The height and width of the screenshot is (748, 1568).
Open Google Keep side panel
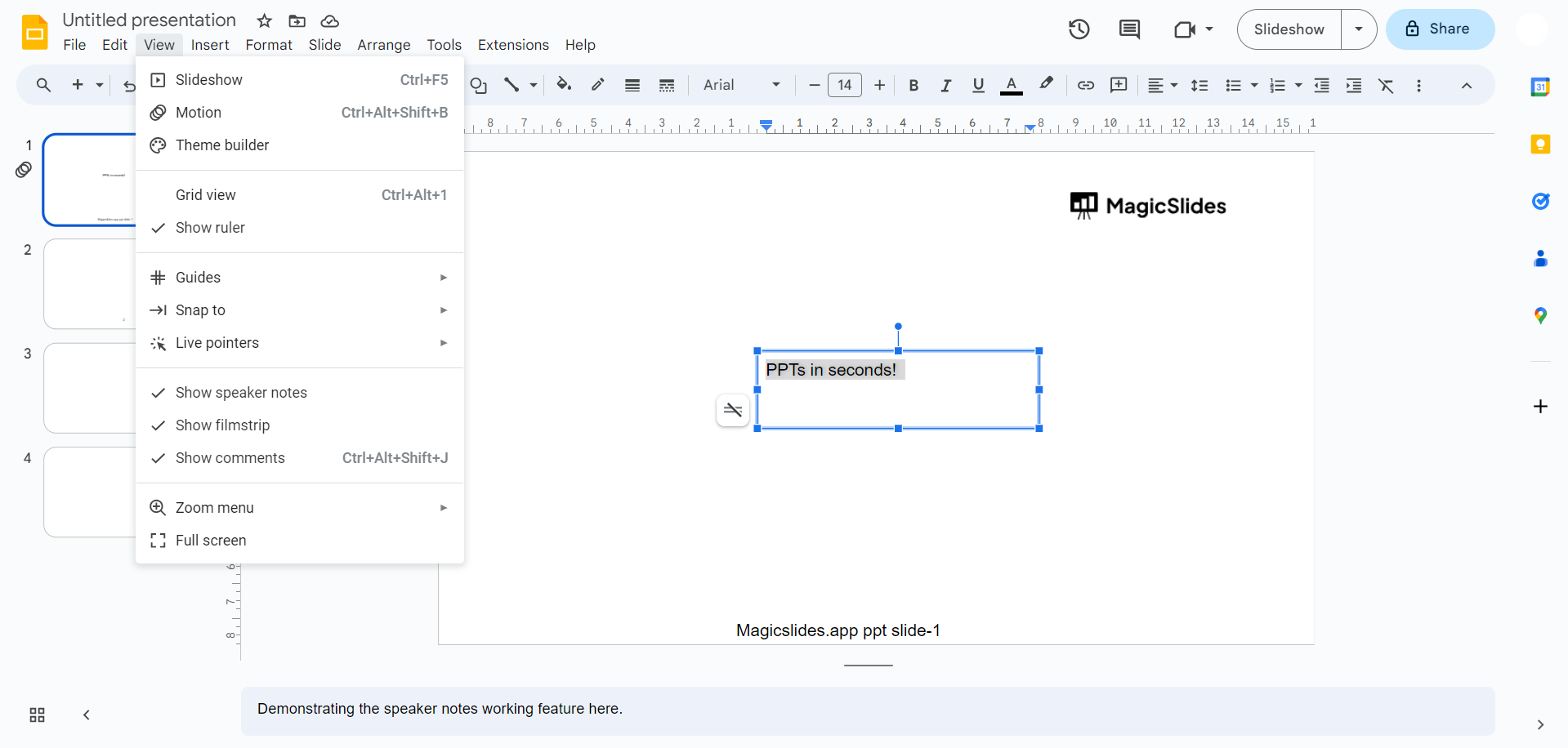coord(1540,145)
